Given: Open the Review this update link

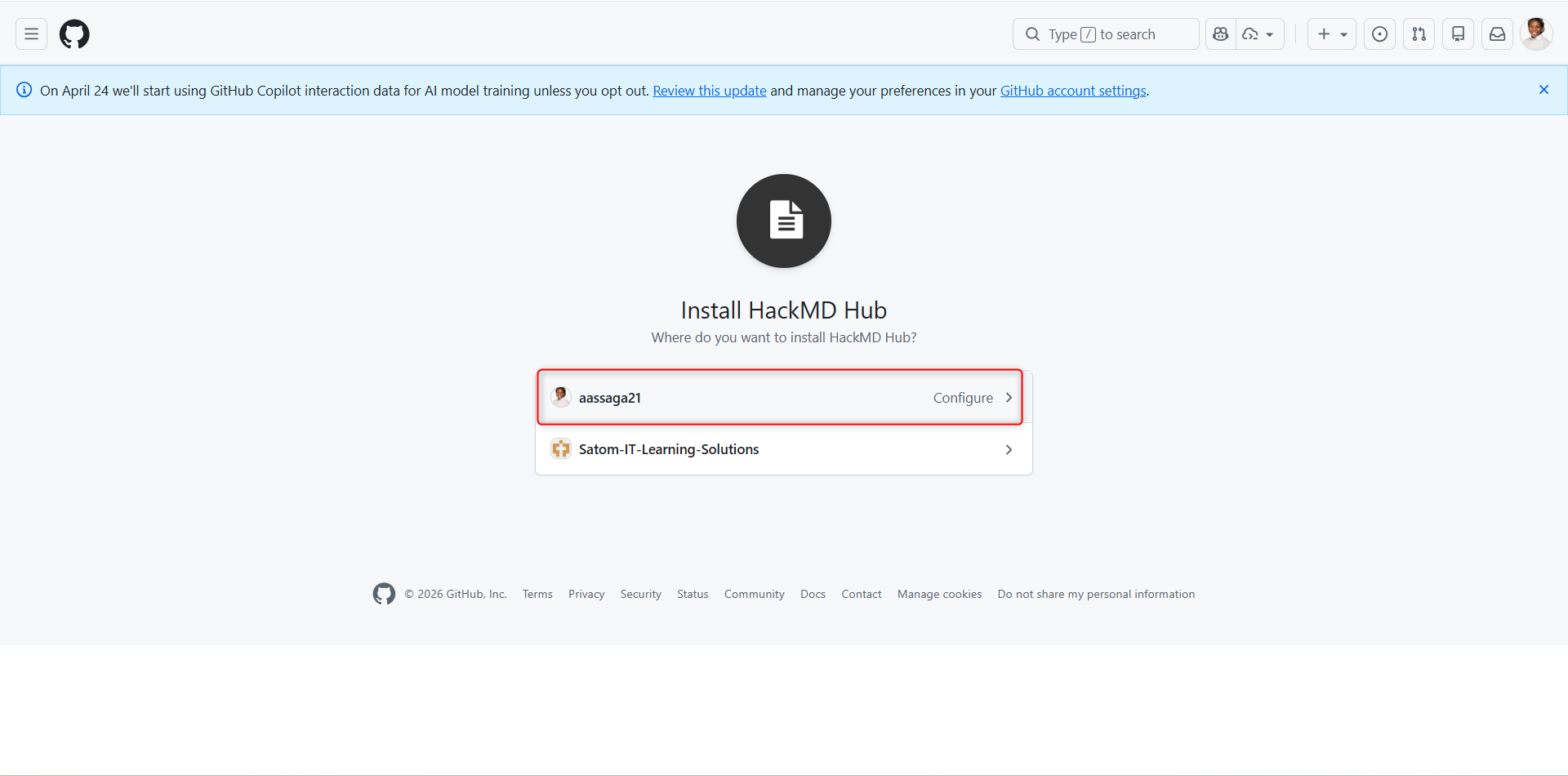Looking at the screenshot, I should point(710,91).
